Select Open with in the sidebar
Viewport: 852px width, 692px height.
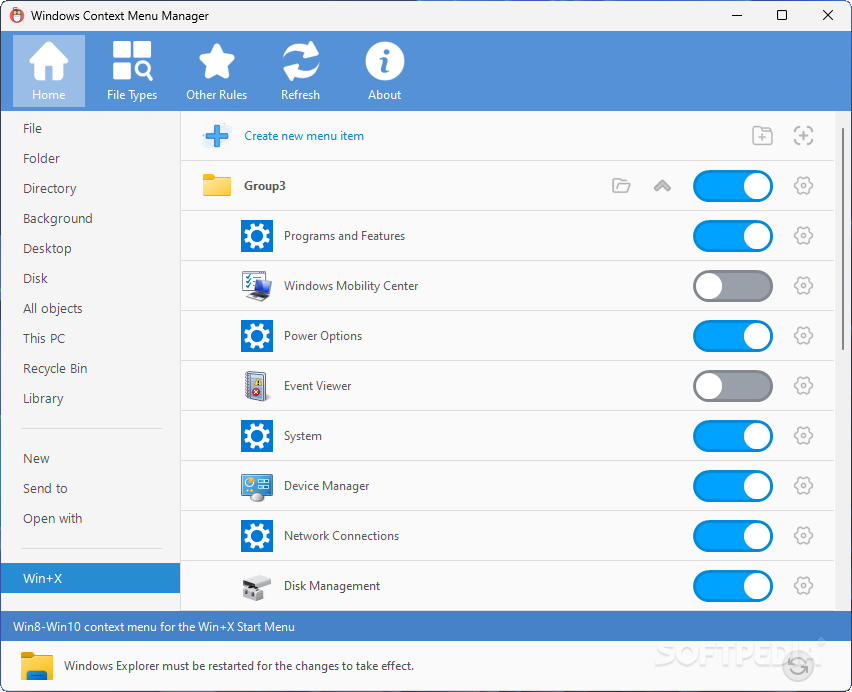[90, 519]
